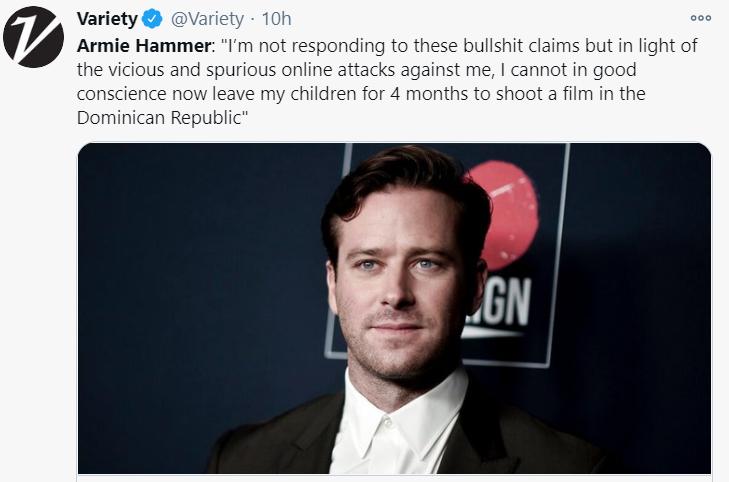Click the blue verified badge
The image size is (729, 482).
click(152, 21)
